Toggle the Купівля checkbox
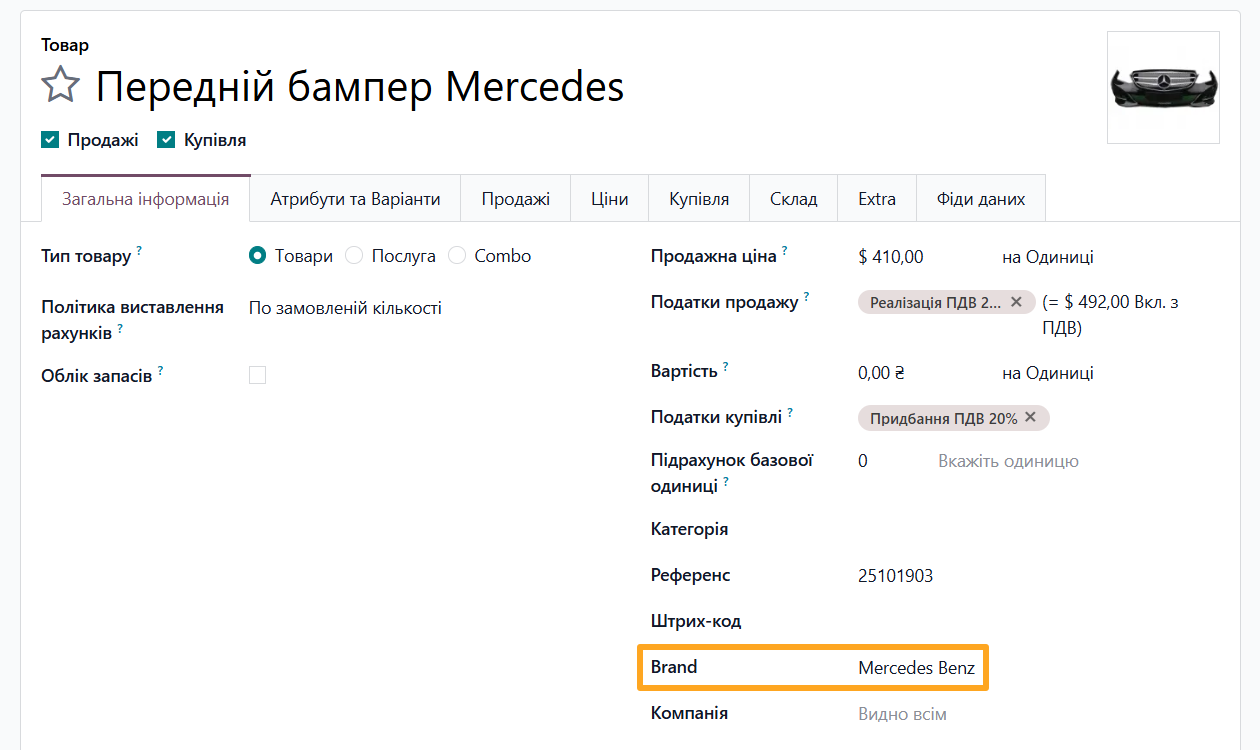 166,140
